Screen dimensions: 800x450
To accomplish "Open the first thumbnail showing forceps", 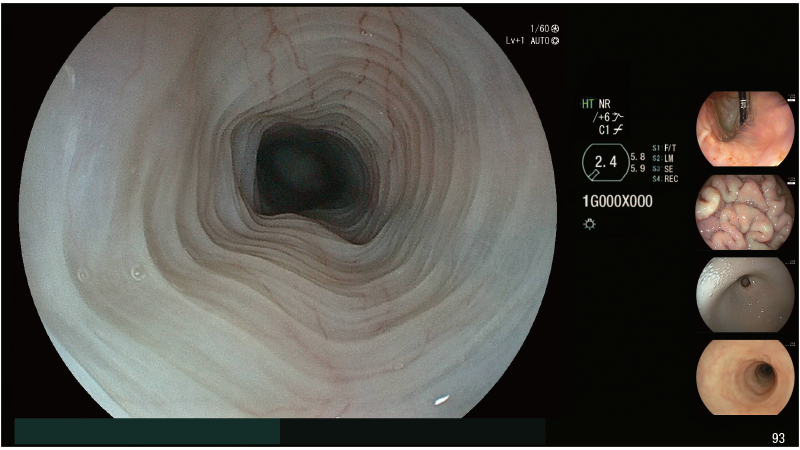I will point(745,129).
